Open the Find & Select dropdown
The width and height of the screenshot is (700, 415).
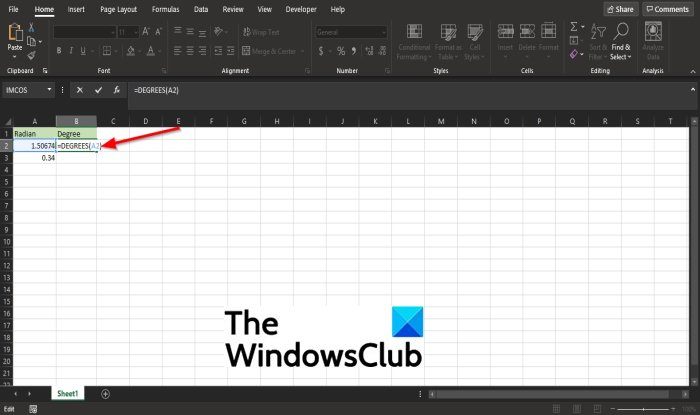pyautogui.click(x=621, y=41)
